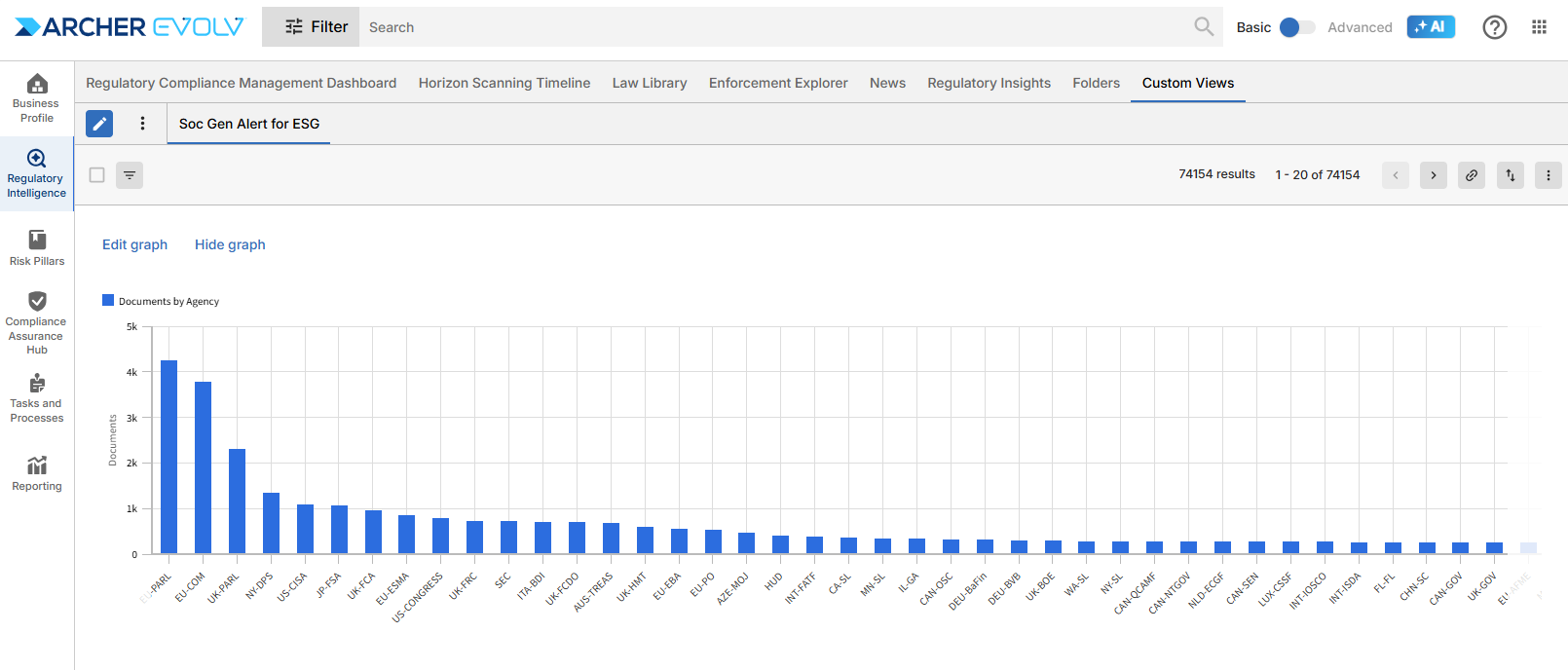The image size is (1568, 670).
Task: Open the Filter options panel
Action: (x=311, y=27)
